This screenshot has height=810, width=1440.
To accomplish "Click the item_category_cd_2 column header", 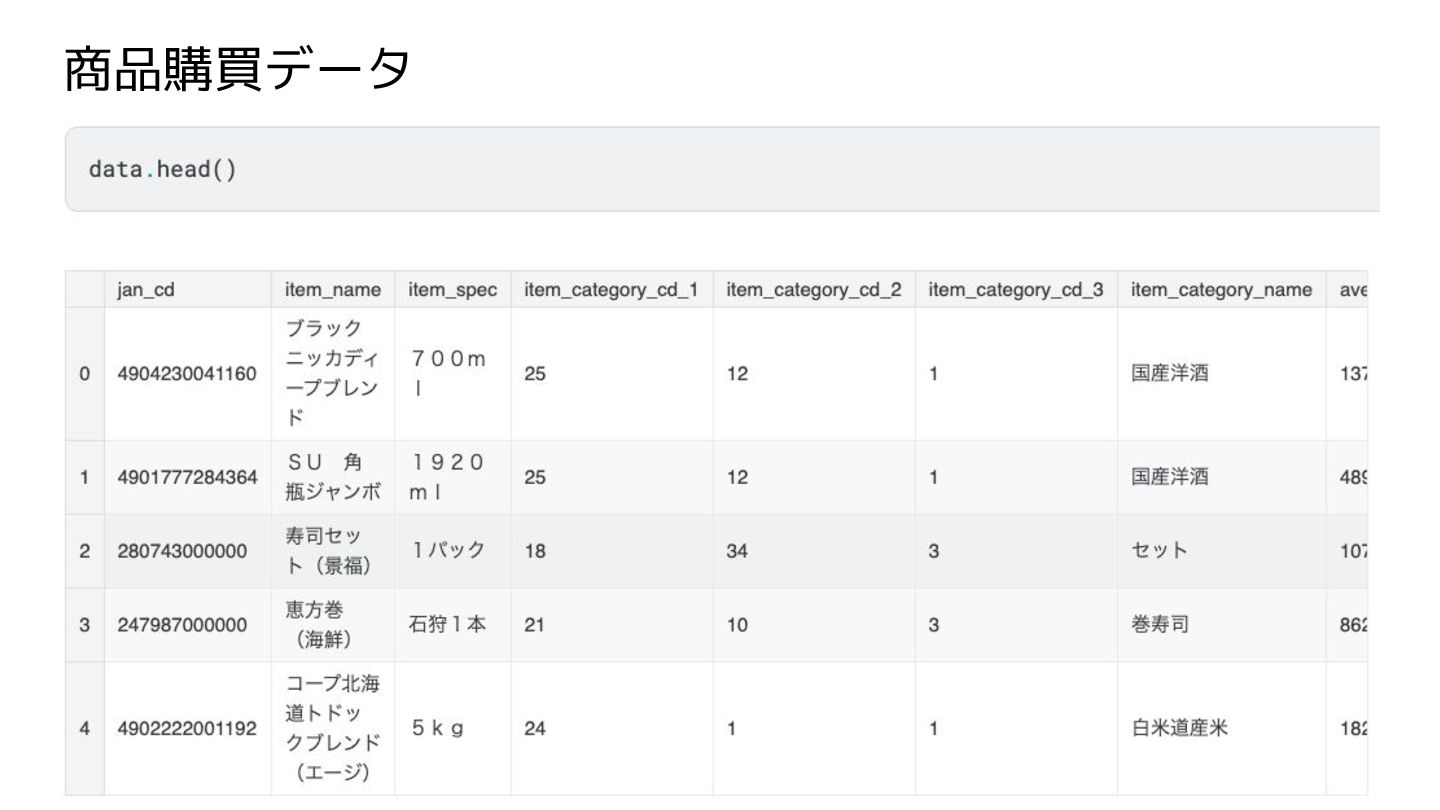I will pos(814,290).
